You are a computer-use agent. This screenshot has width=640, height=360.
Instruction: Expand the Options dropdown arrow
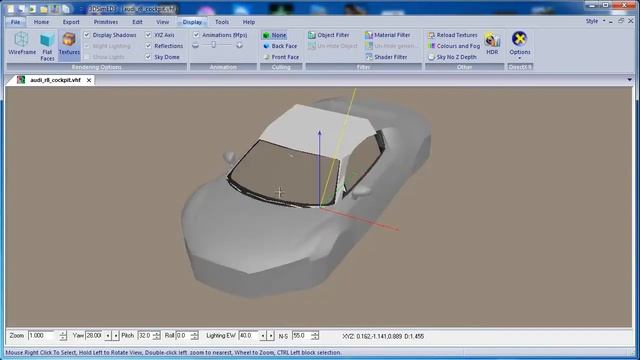click(520, 58)
